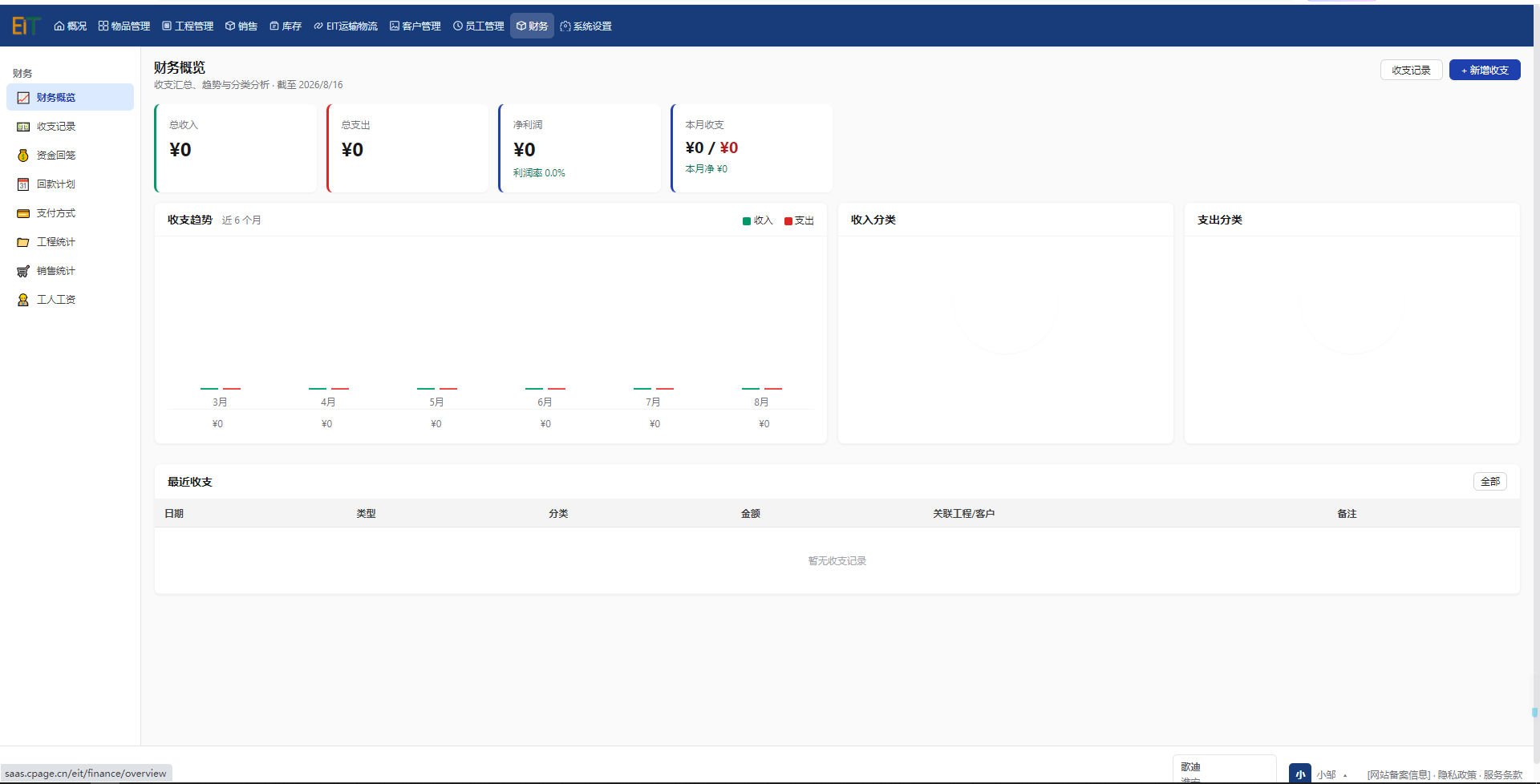This screenshot has height=784, width=1540.
Task: Click the 财务概览 chart icon in the sidebar
Action: tap(23, 98)
